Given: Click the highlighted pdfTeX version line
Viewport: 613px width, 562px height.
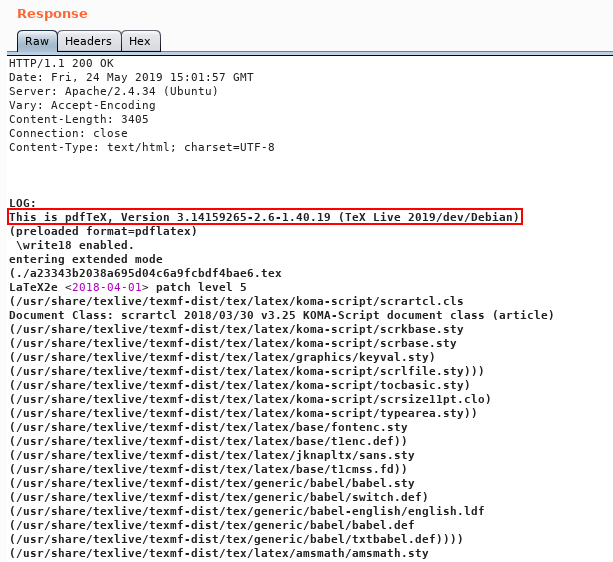Looking at the screenshot, I should (264, 217).
